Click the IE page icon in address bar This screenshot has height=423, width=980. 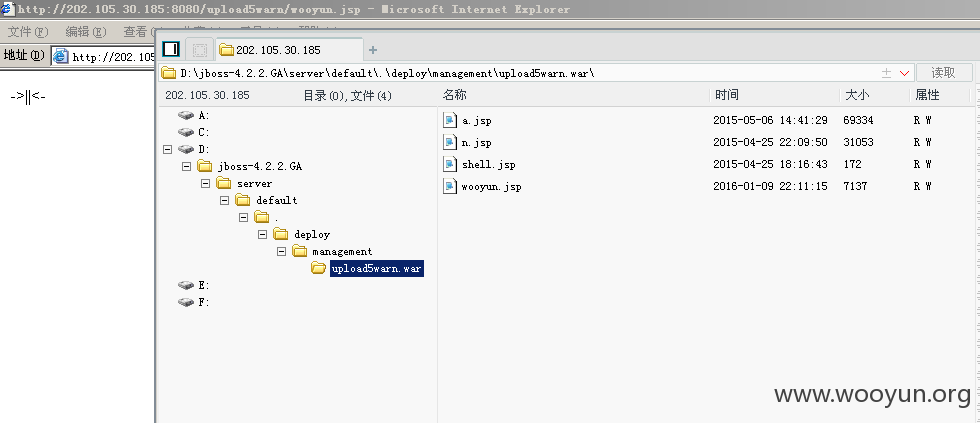61,56
